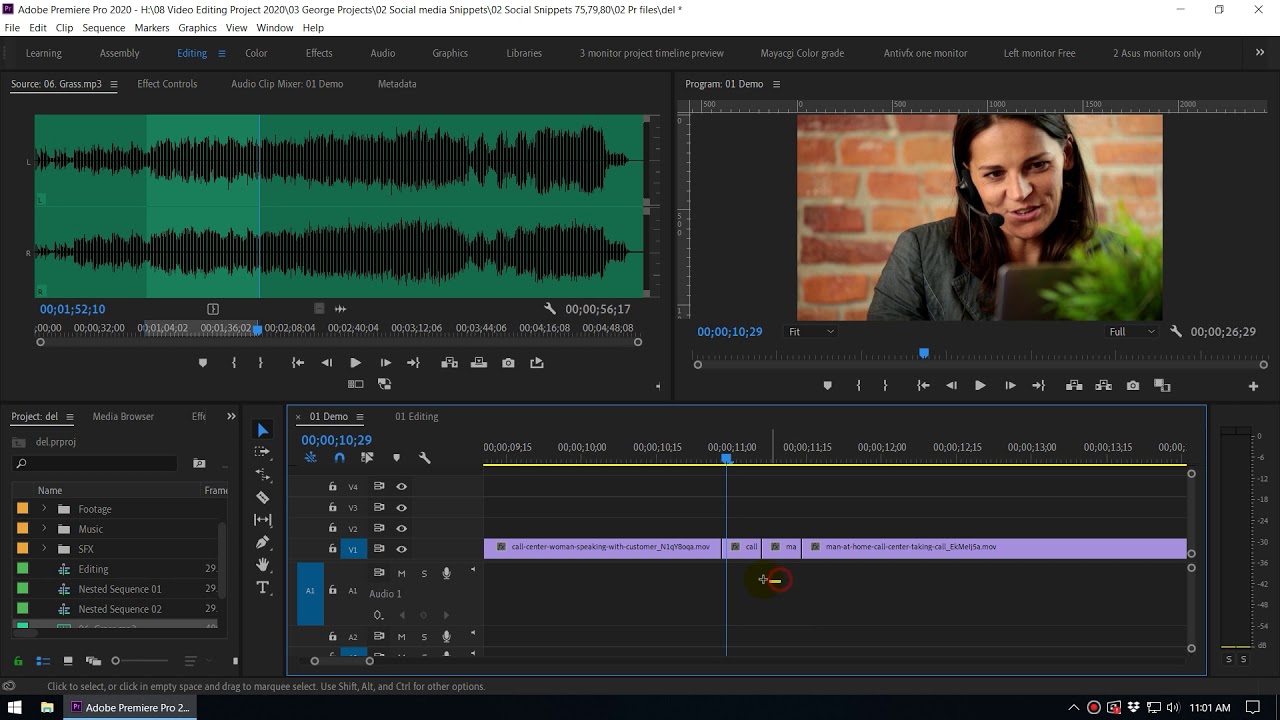The image size is (1280, 720).
Task: Switch to Project panel list view
Action: (x=43, y=661)
